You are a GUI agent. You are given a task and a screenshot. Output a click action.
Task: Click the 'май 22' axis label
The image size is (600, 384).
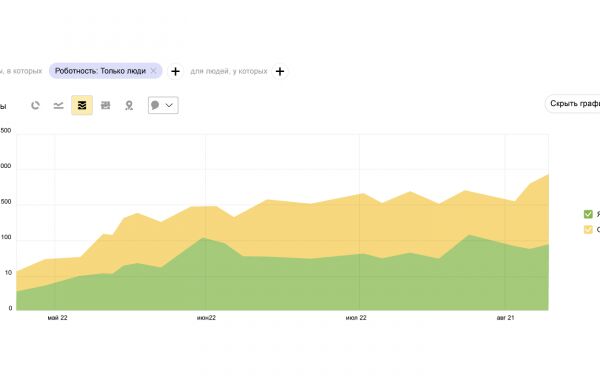pos(57,318)
